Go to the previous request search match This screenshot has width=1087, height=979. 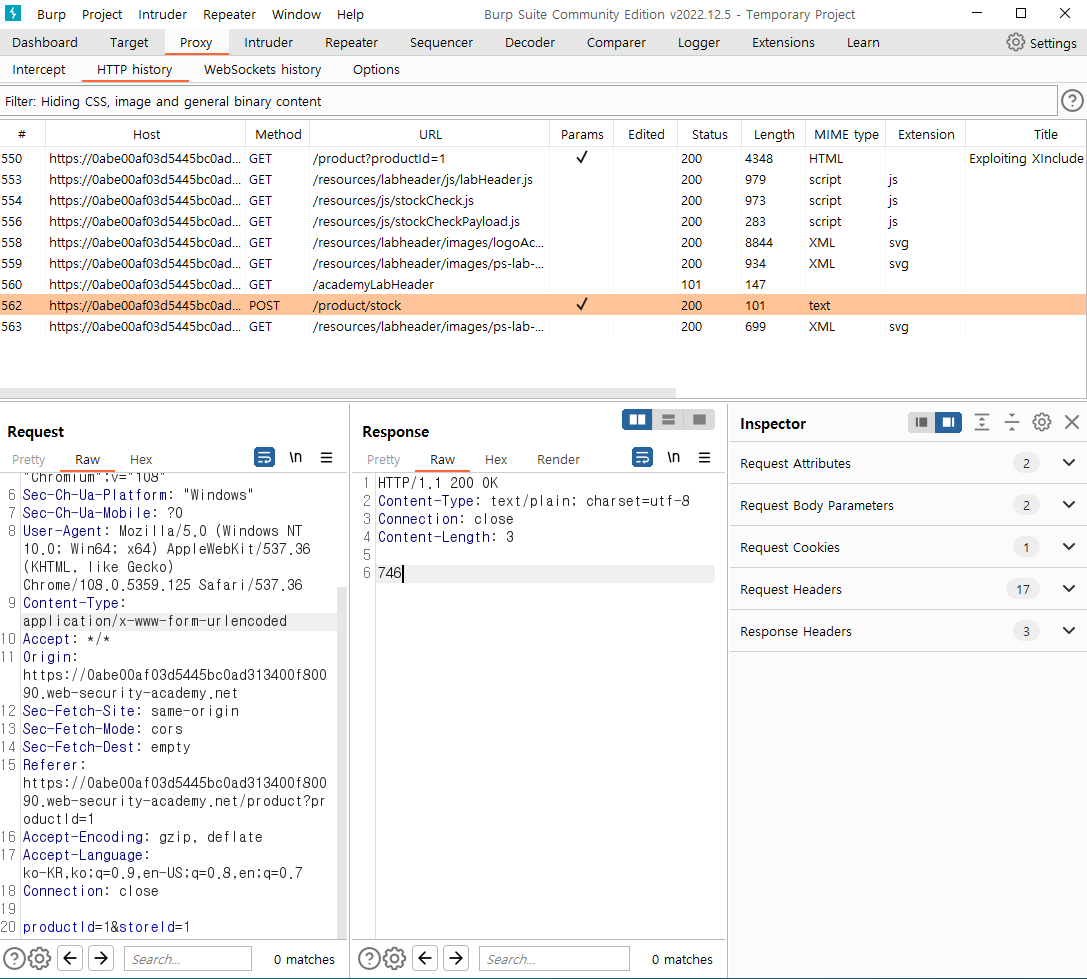(x=70, y=958)
